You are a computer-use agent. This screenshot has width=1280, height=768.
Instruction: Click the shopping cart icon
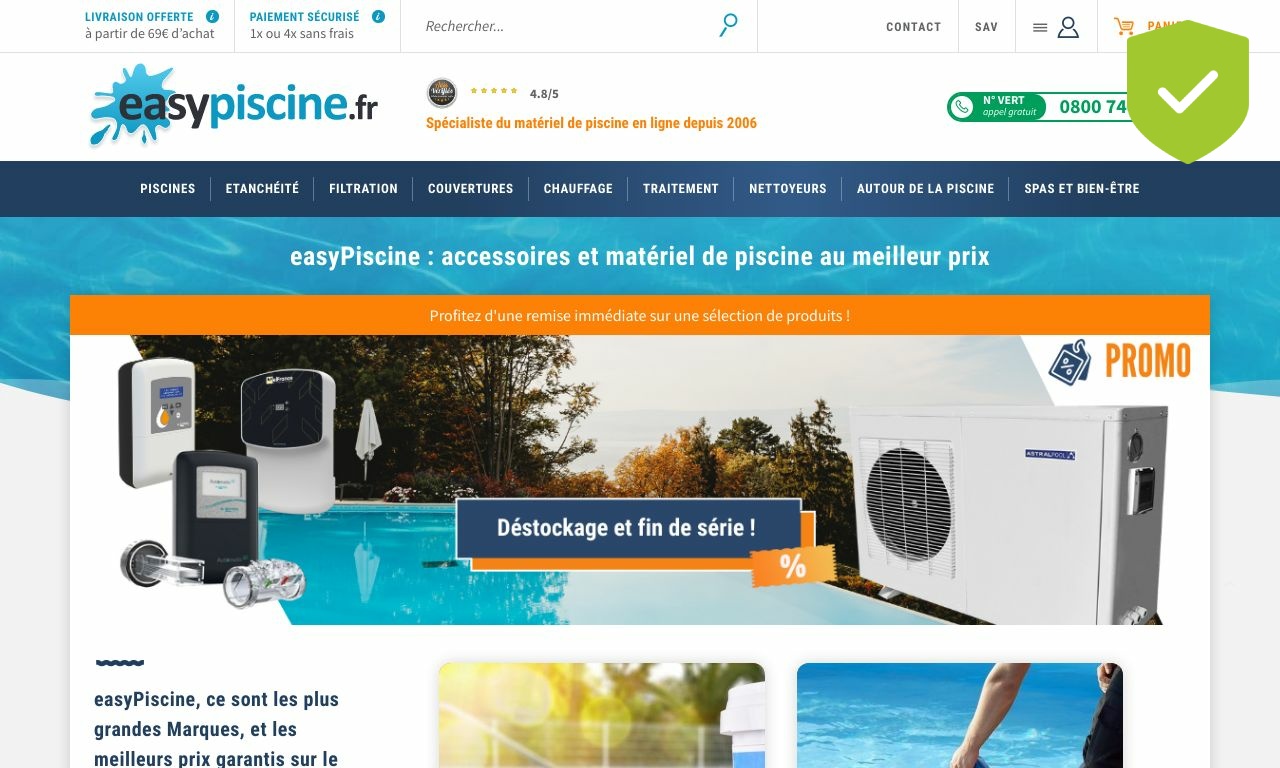coord(1124,27)
